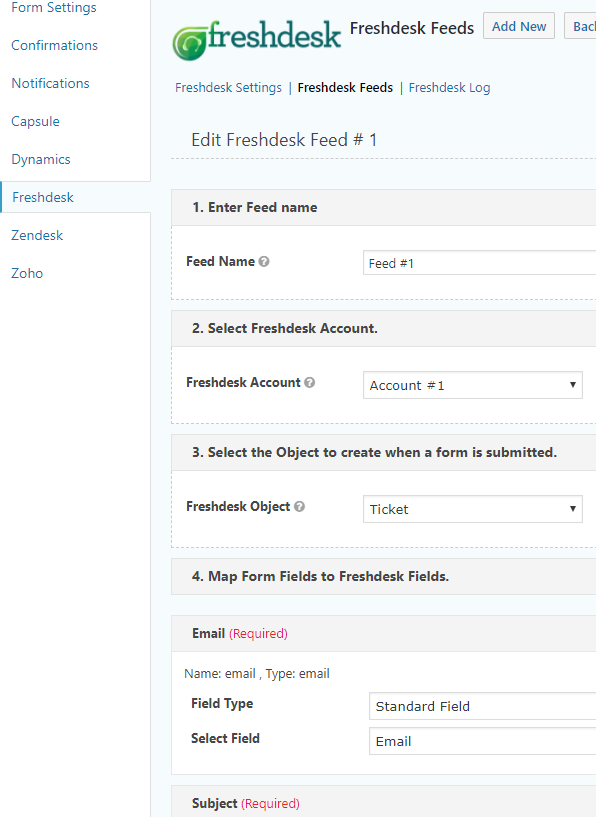The height and width of the screenshot is (817, 596).
Task: Open the Freshdesk Feeds link
Action: click(x=345, y=88)
